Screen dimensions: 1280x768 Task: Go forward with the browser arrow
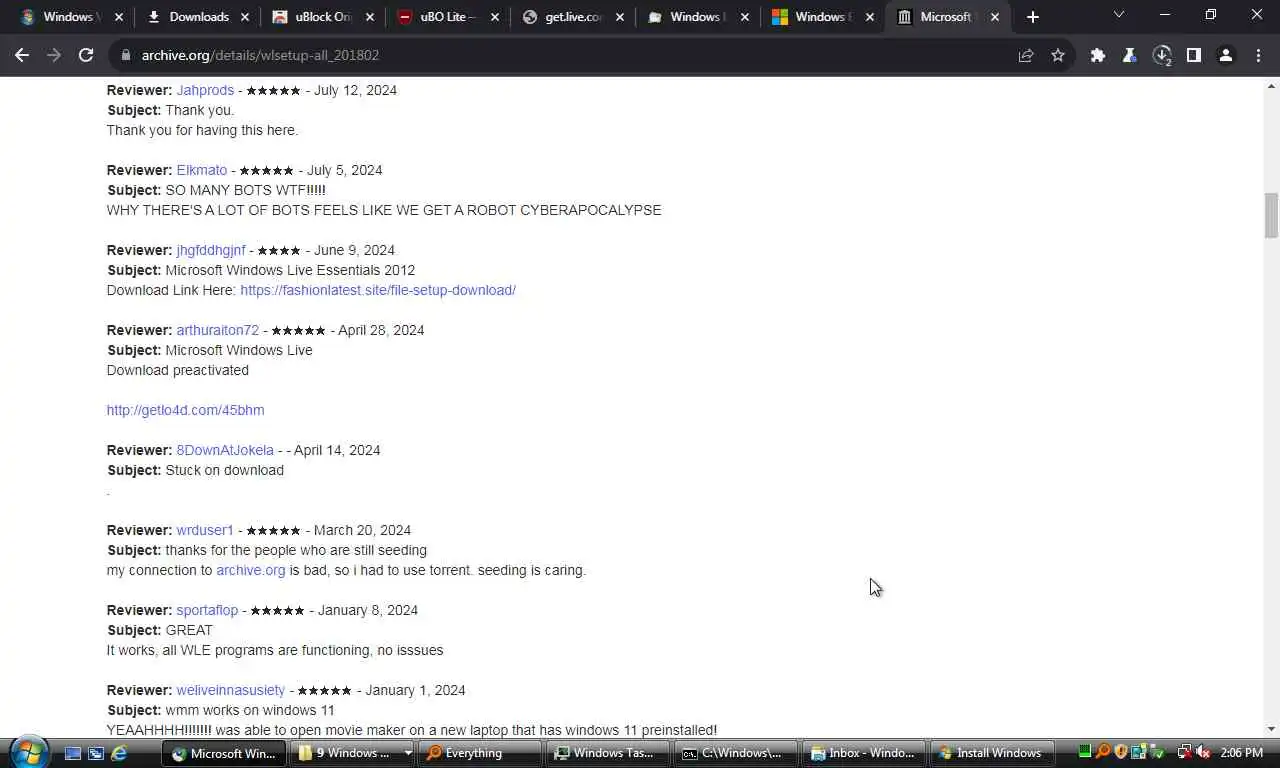tap(54, 55)
